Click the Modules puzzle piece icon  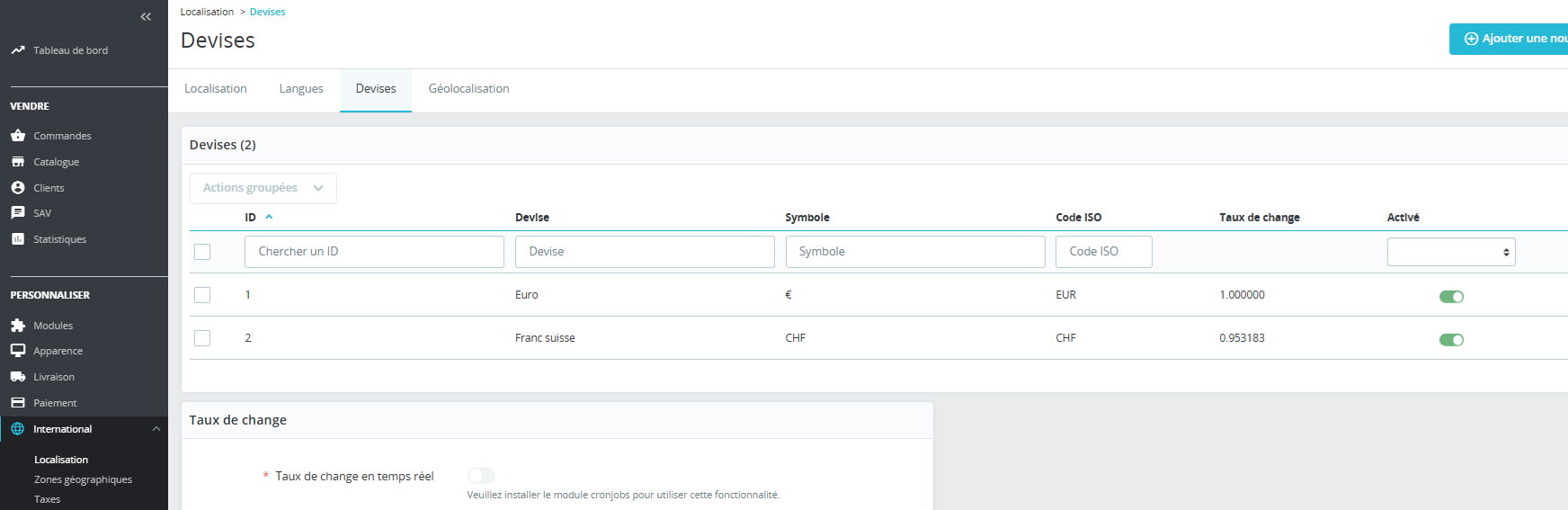tap(18, 326)
